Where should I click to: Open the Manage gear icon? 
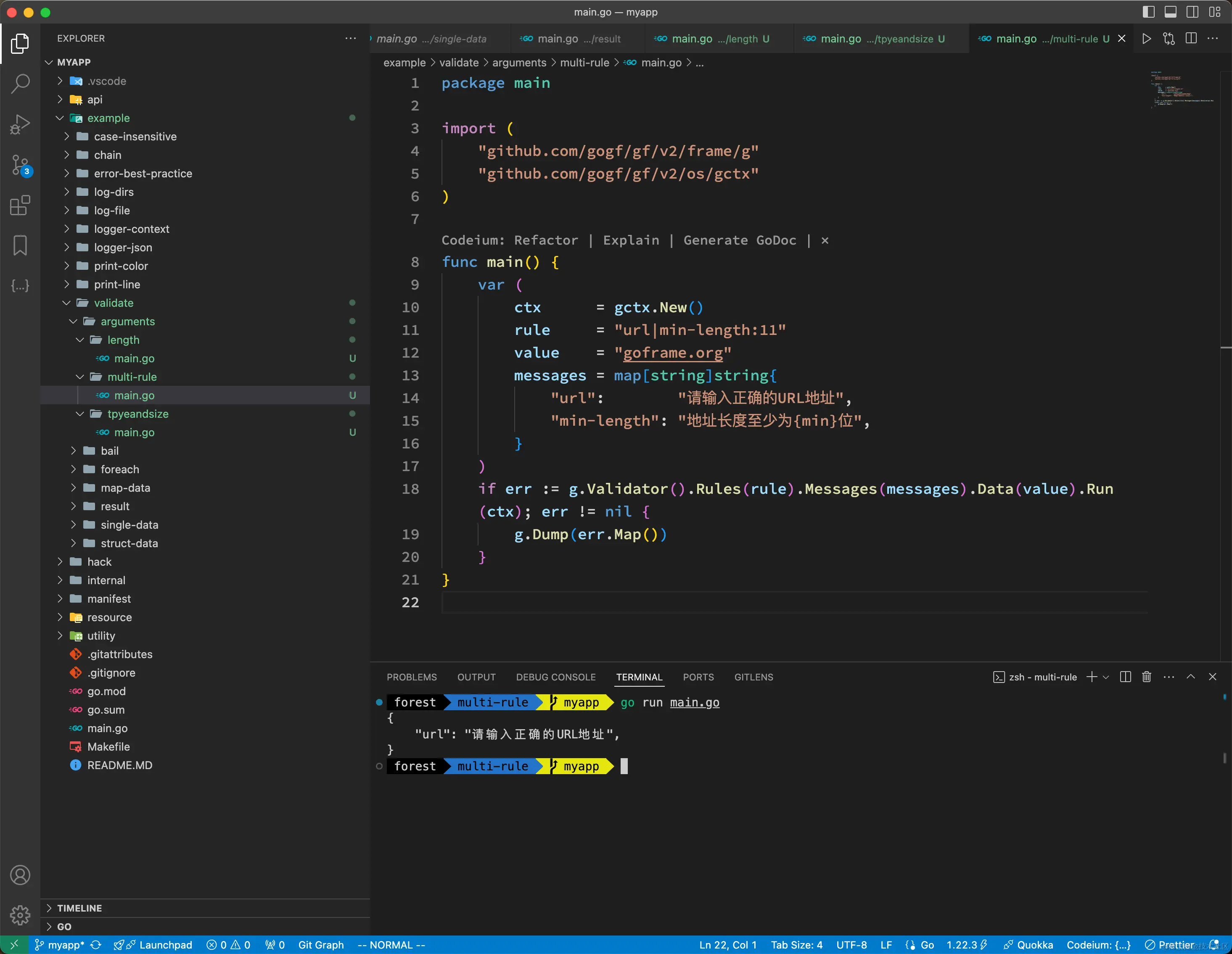click(x=20, y=914)
